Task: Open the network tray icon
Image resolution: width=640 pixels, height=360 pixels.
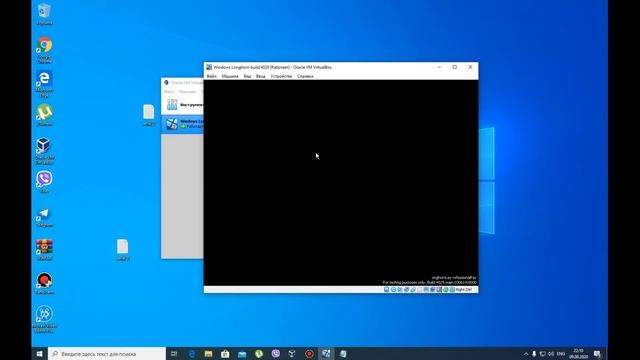Action: pos(542,353)
